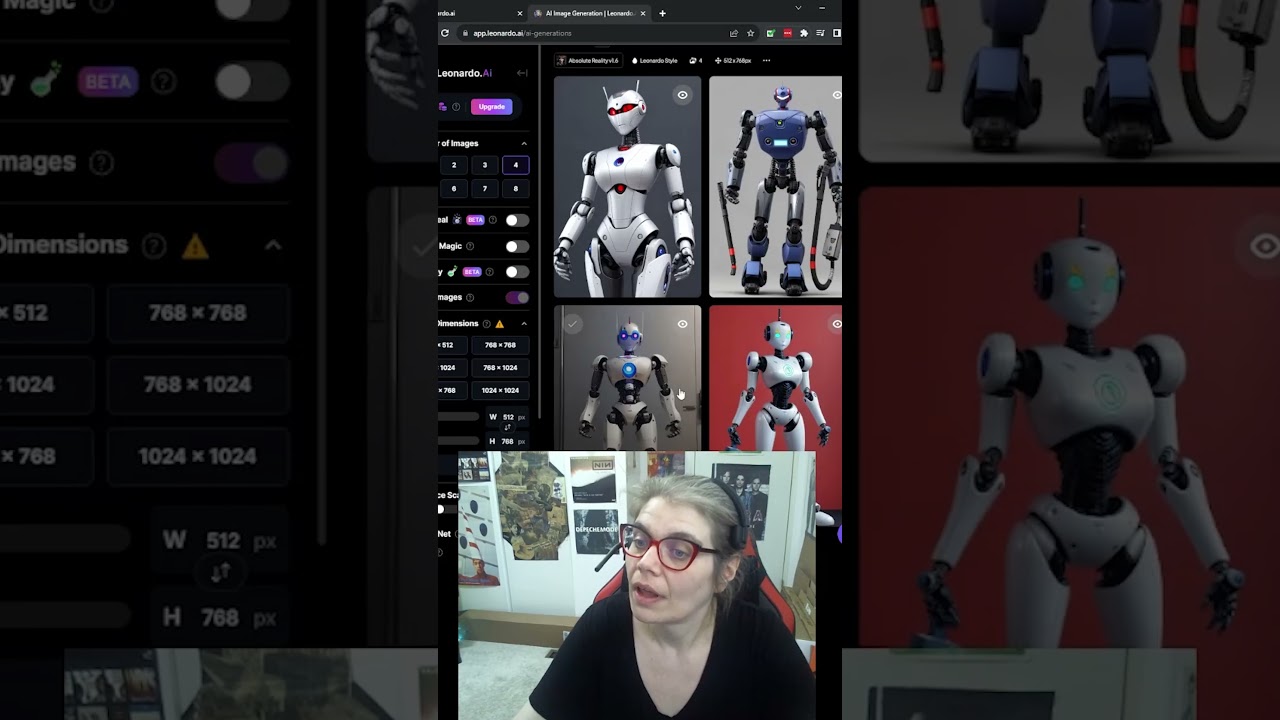Set number of images to 6

pos(454,188)
